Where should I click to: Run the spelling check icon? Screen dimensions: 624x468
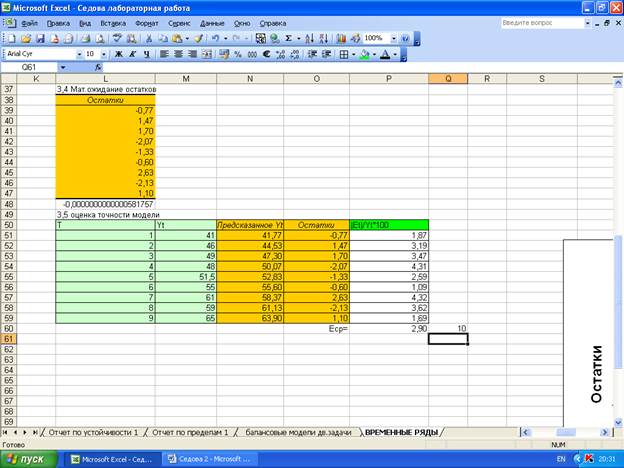click(x=117, y=38)
